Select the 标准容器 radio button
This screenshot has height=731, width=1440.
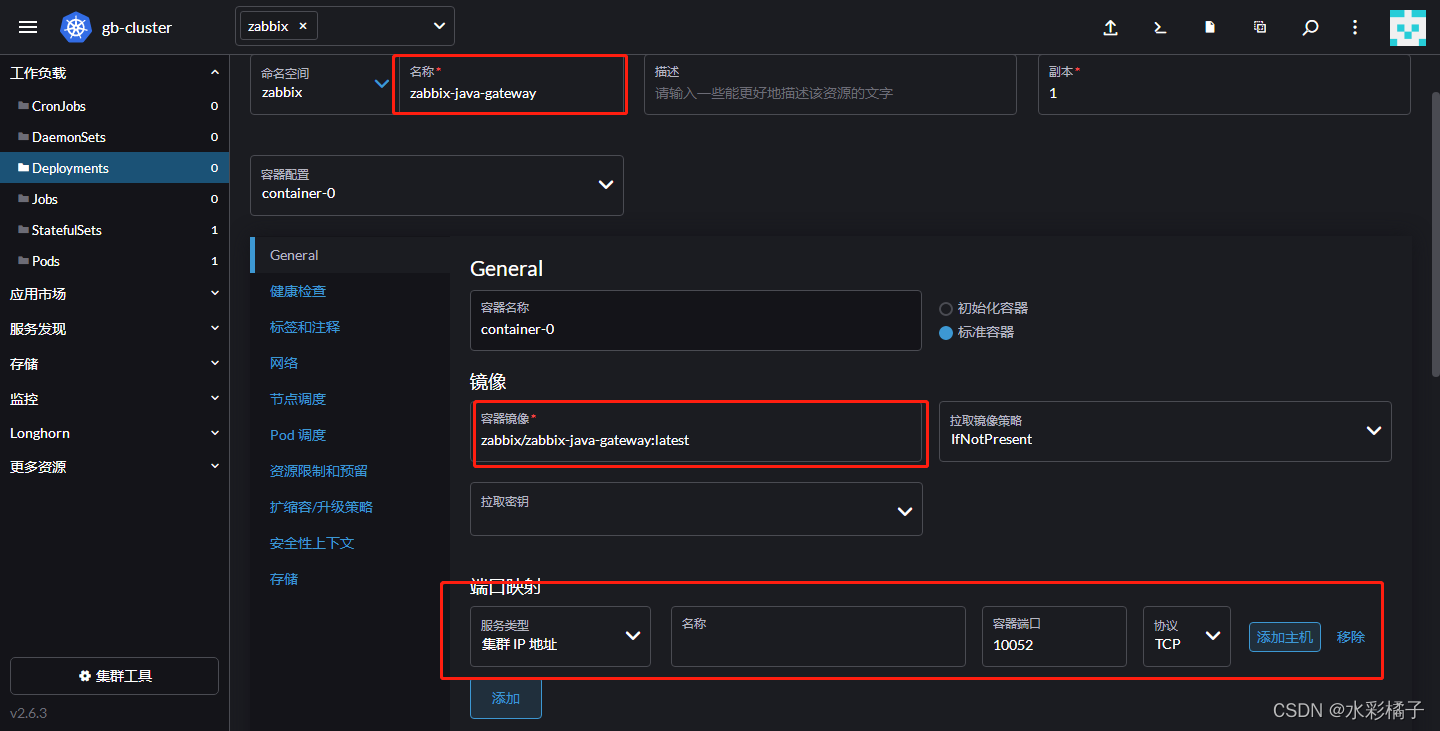point(945,333)
